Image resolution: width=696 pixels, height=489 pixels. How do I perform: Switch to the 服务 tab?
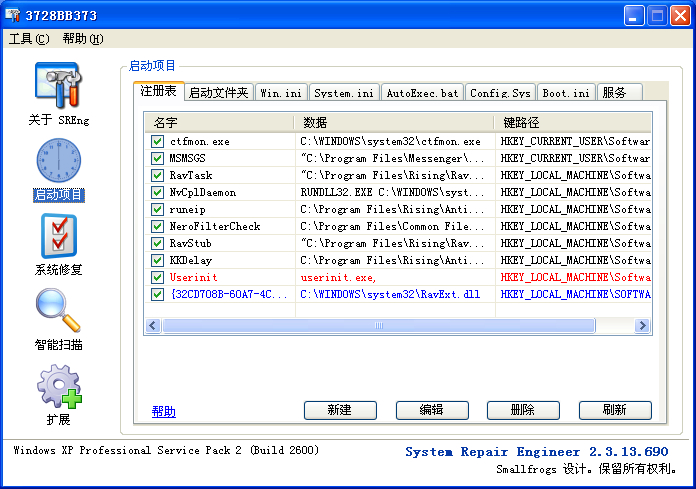[619, 93]
